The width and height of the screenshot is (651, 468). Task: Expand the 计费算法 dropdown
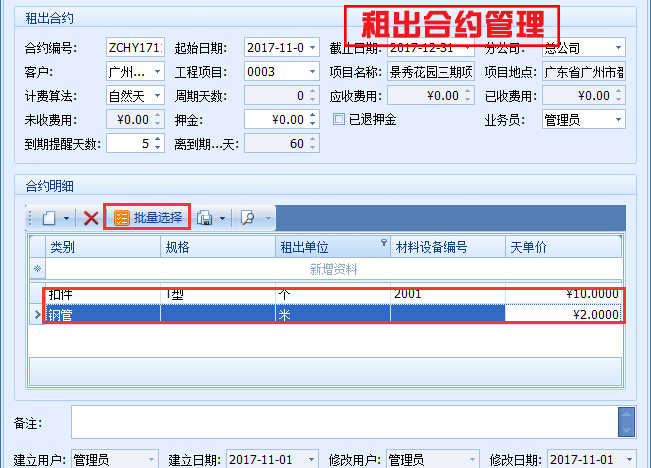coord(156,96)
